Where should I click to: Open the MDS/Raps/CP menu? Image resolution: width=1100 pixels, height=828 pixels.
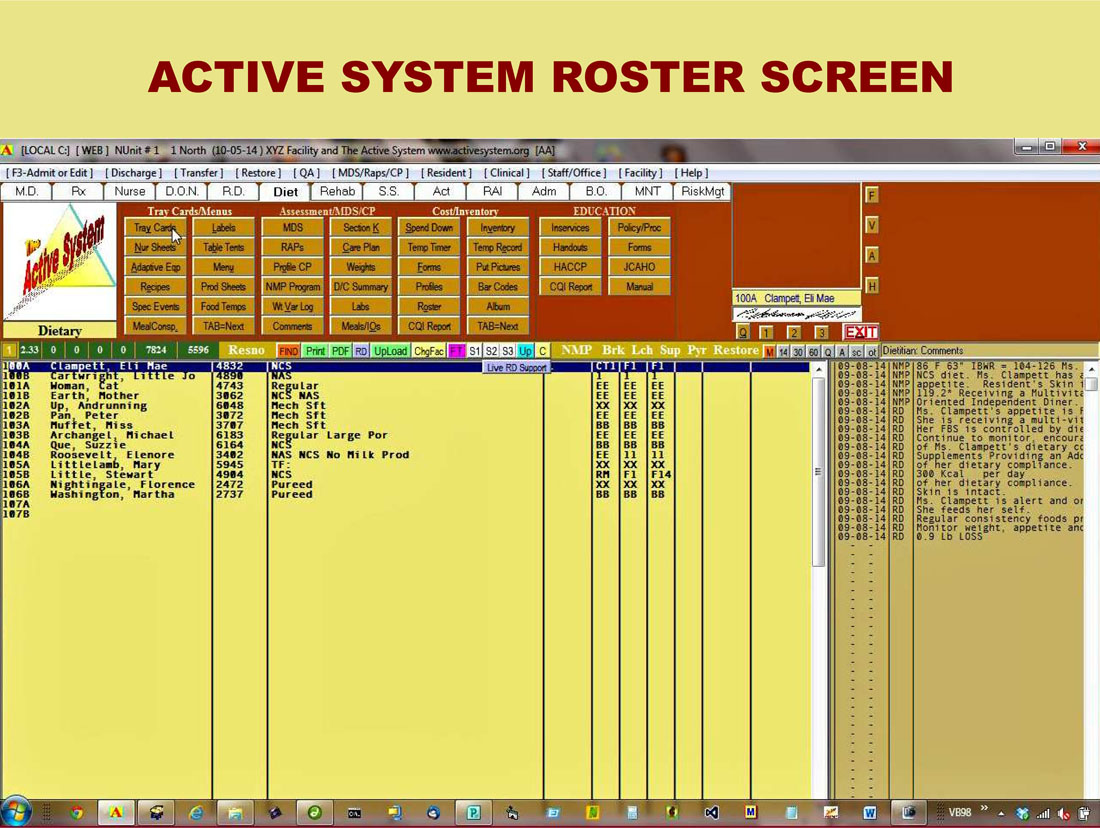point(370,173)
